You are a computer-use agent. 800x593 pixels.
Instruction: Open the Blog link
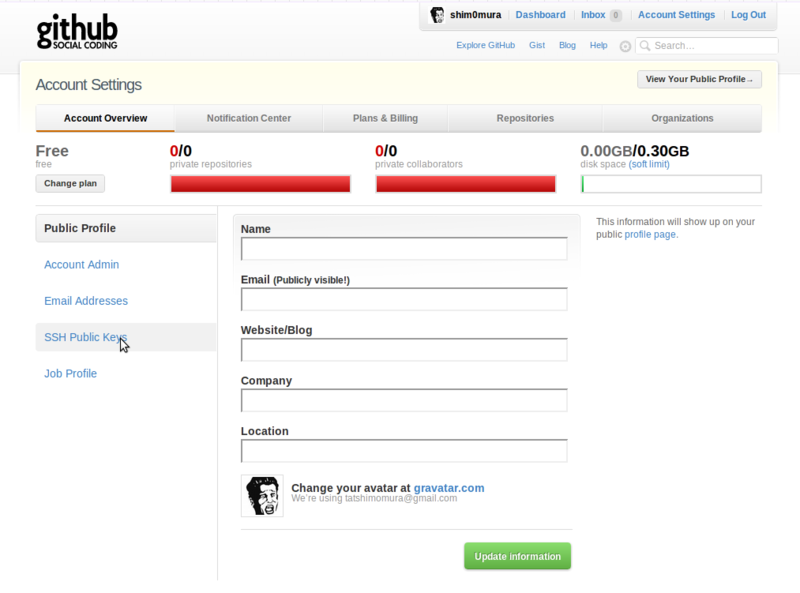pyautogui.click(x=567, y=45)
